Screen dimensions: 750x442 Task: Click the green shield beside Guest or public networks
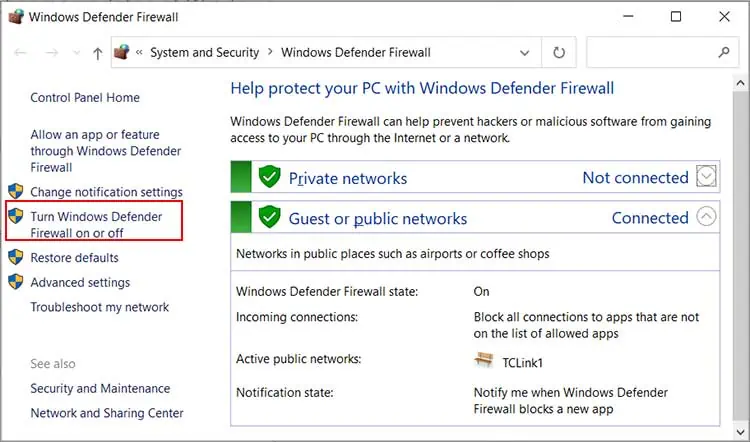coord(269,217)
